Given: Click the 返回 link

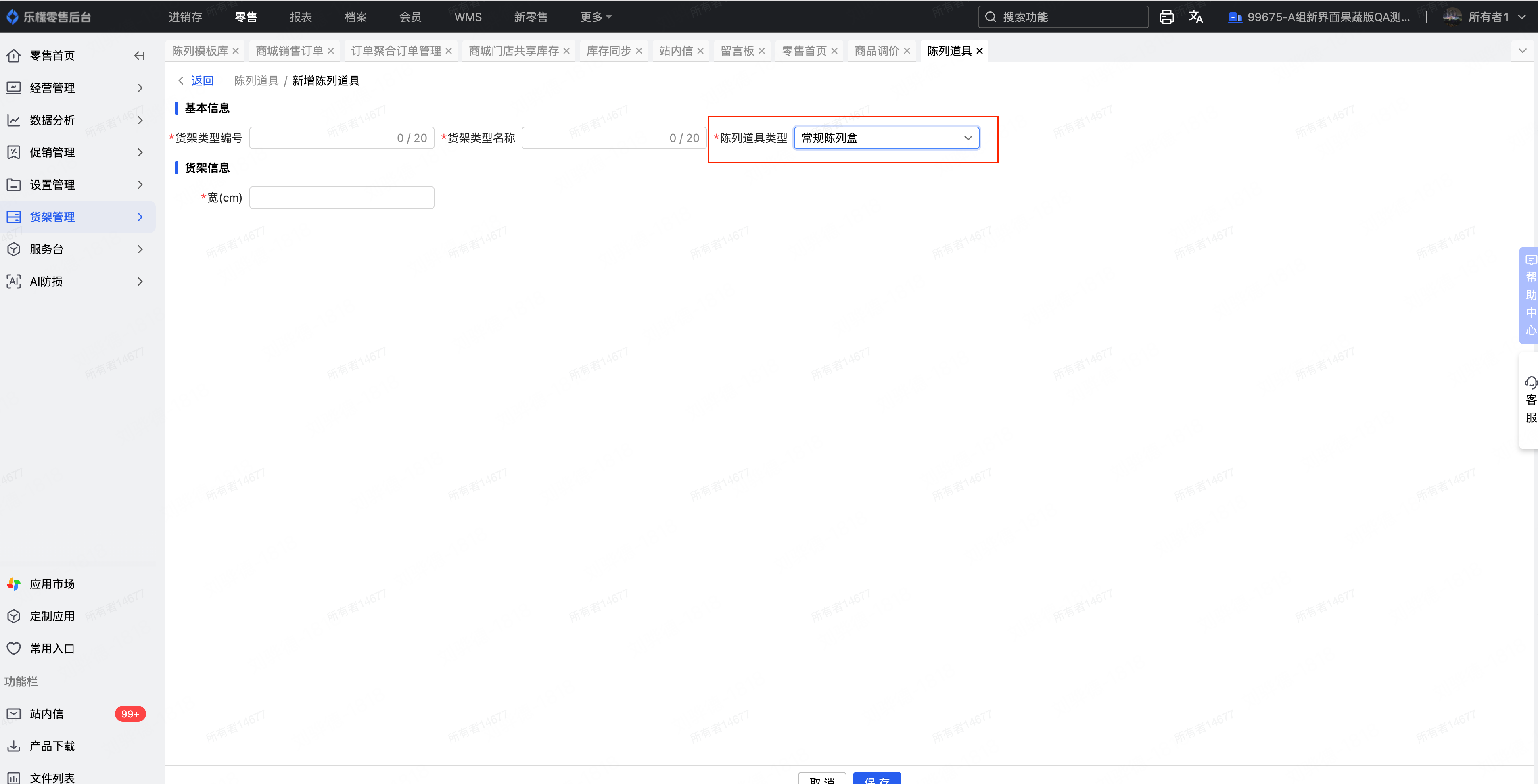Looking at the screenshot, I should click(202, 81).
